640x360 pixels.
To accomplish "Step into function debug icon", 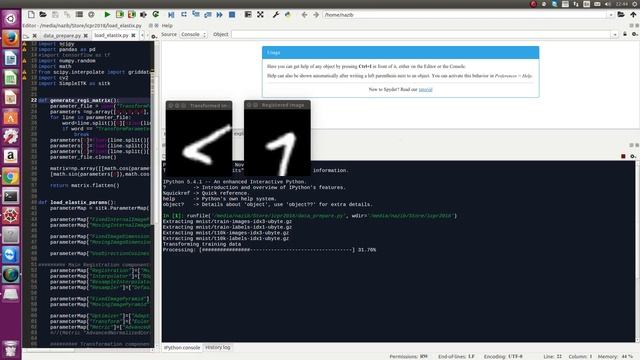I will (x=196, y=15).
